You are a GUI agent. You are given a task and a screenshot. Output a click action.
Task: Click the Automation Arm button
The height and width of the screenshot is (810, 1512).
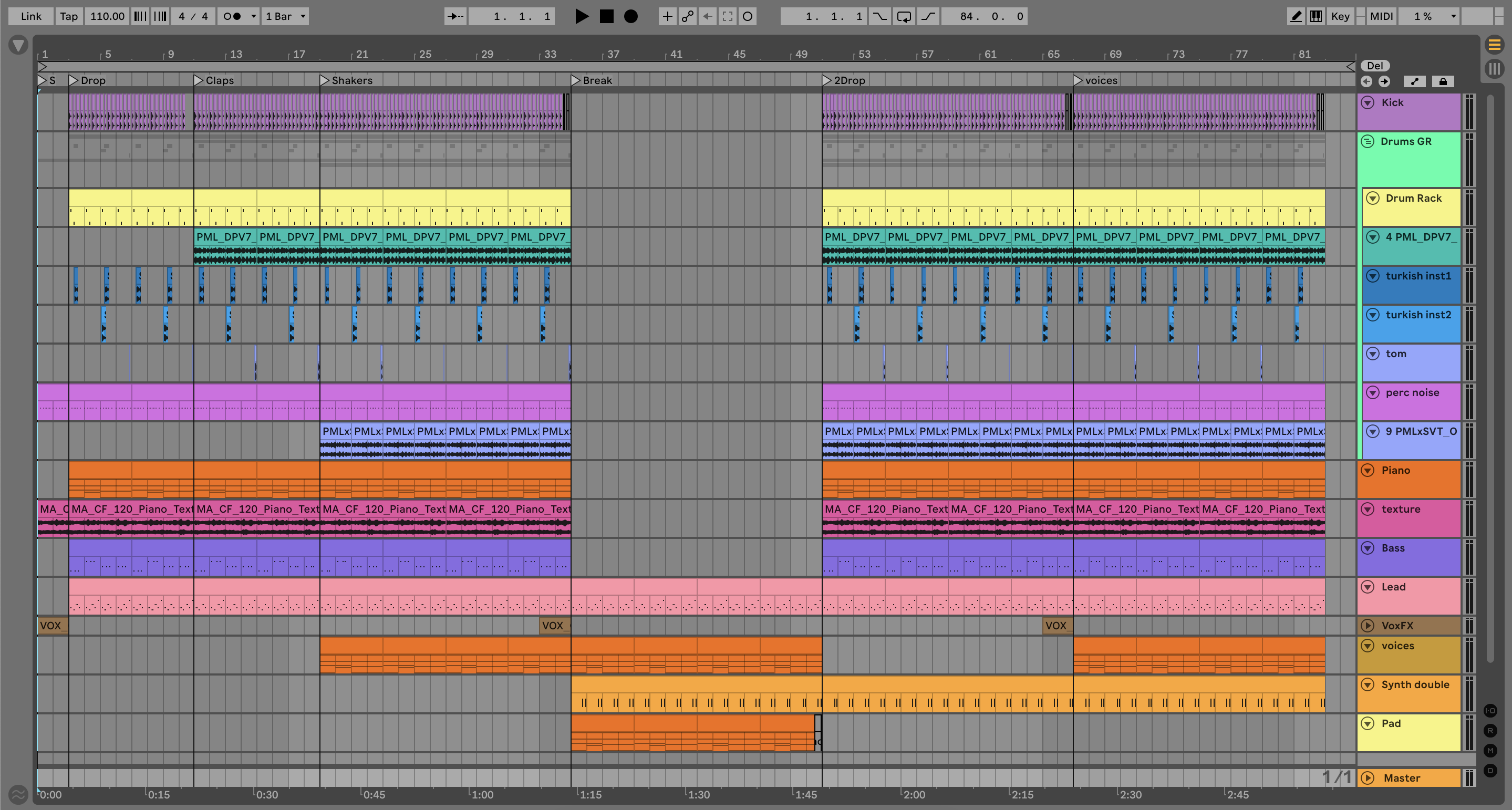click(687, 16)
